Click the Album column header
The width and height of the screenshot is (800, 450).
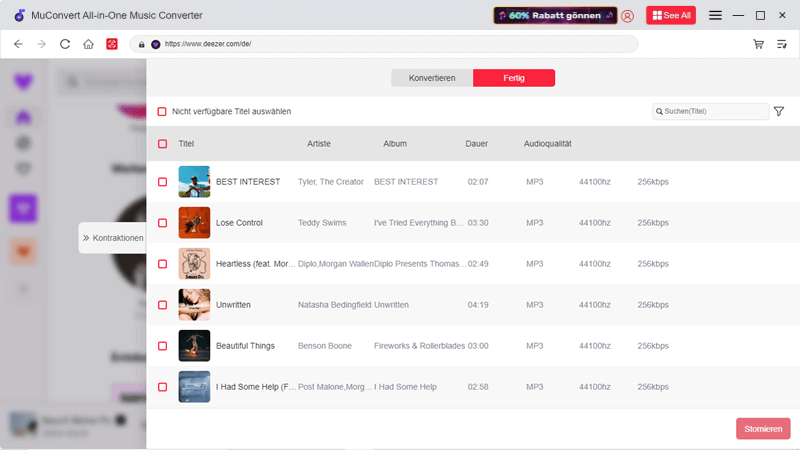tap(395, 144)
